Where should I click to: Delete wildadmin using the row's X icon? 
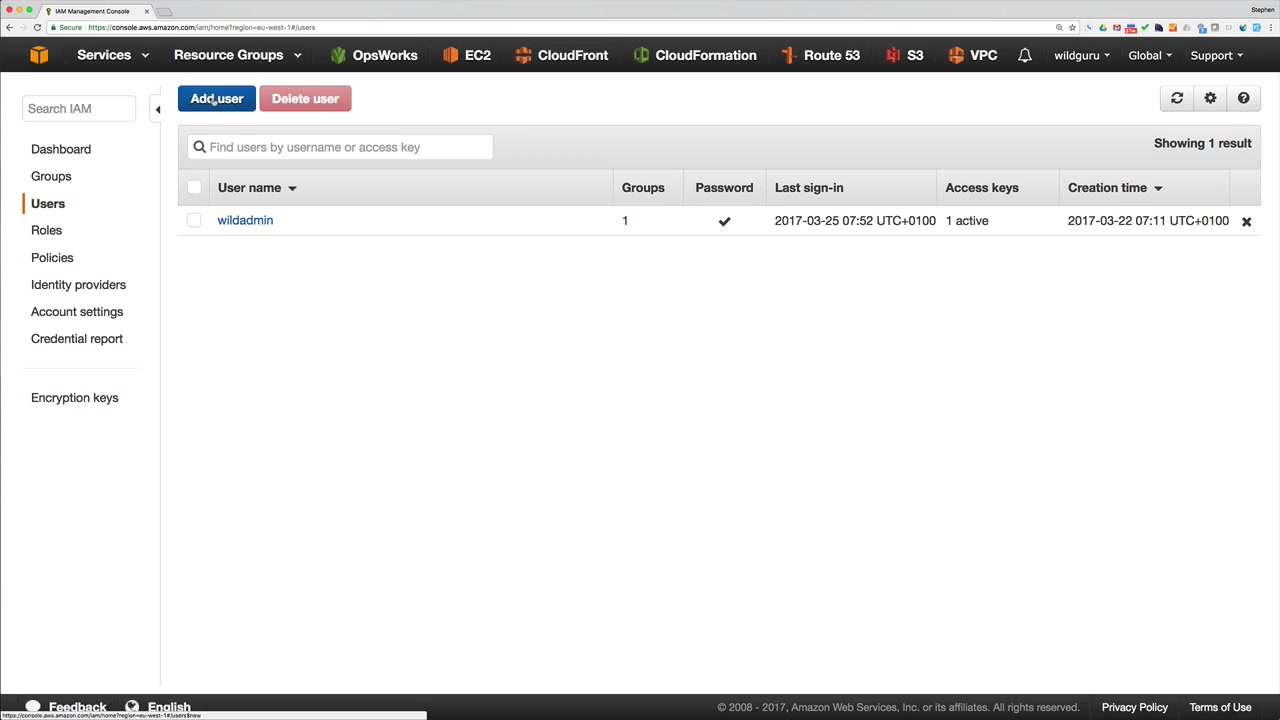1246,221
